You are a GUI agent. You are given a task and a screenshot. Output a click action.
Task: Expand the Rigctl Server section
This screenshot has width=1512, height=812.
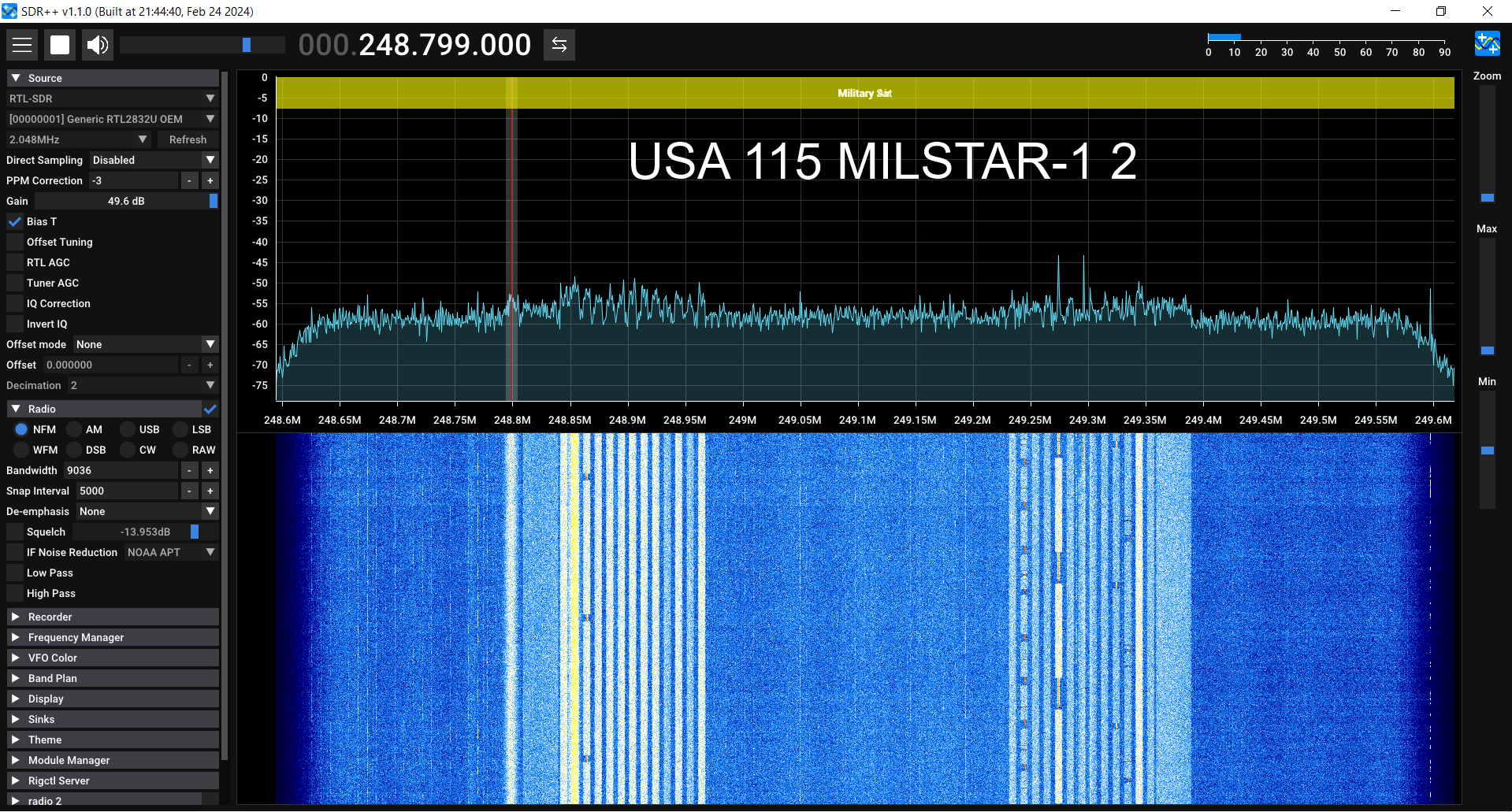pos(113,780)
